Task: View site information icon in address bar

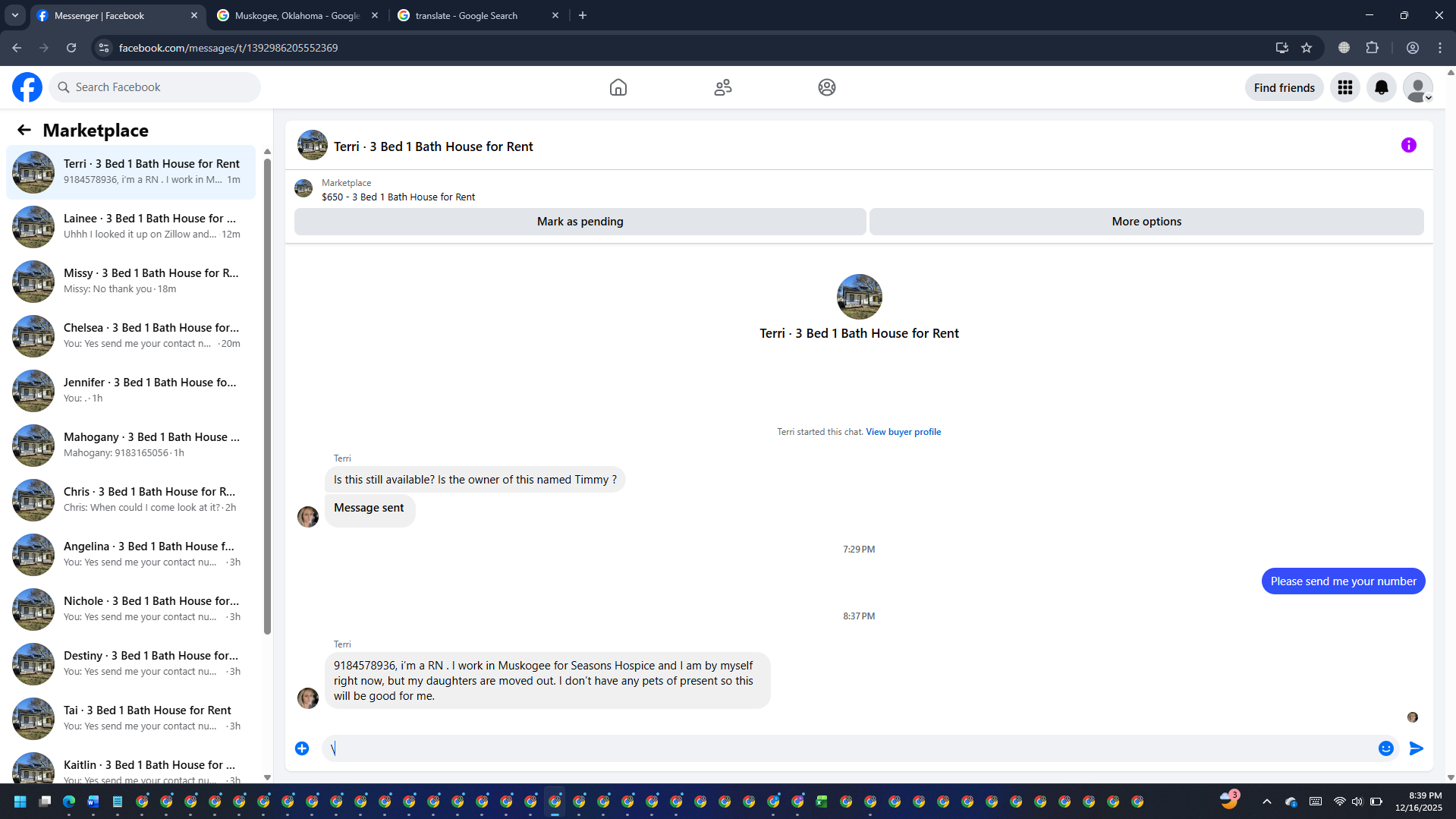Action: pyautogui.click(x=104, y=48)
